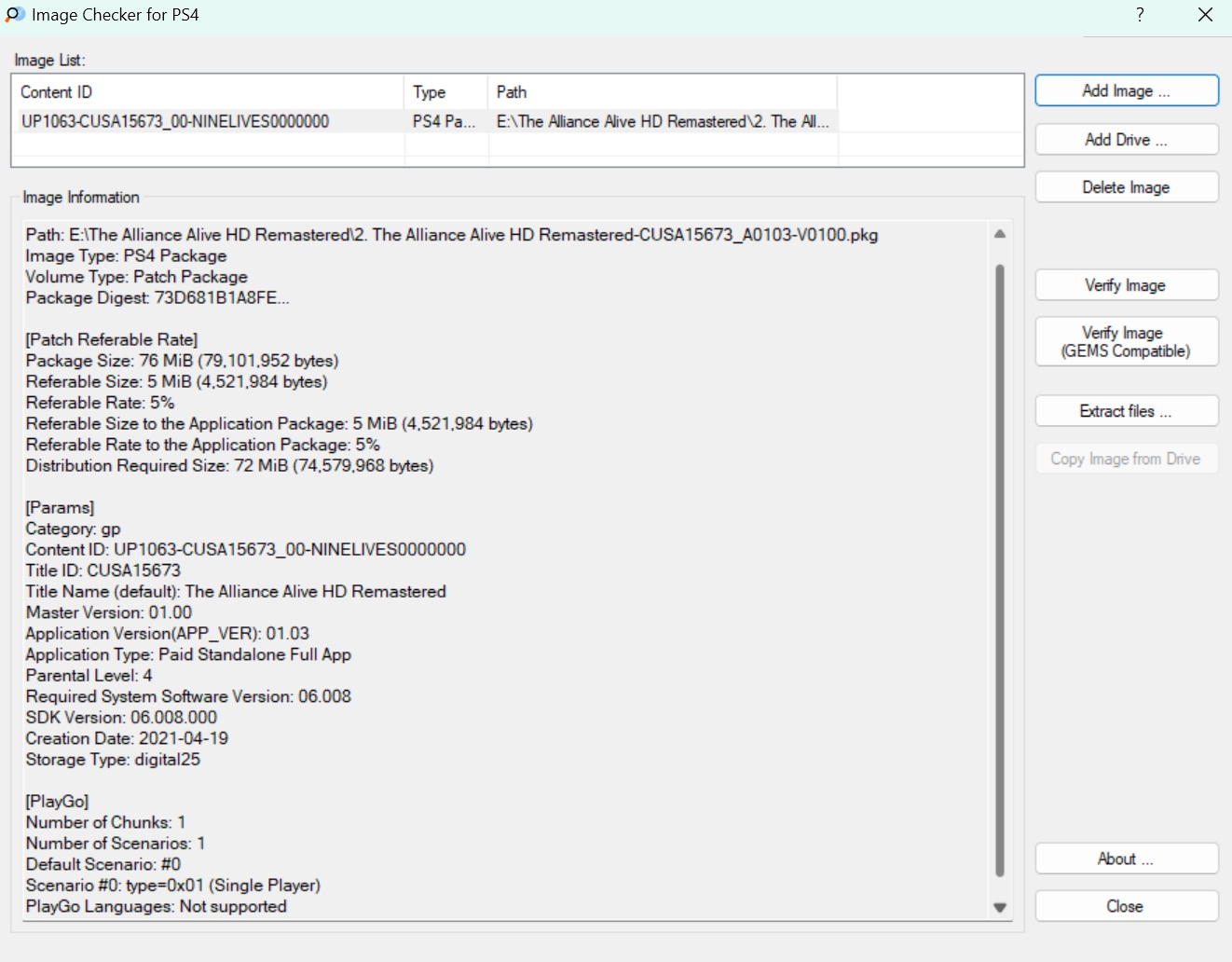This screenshot has width=1232, height=962.
Task: Click the Verify Image button
Action: (x=1126, y=285)
